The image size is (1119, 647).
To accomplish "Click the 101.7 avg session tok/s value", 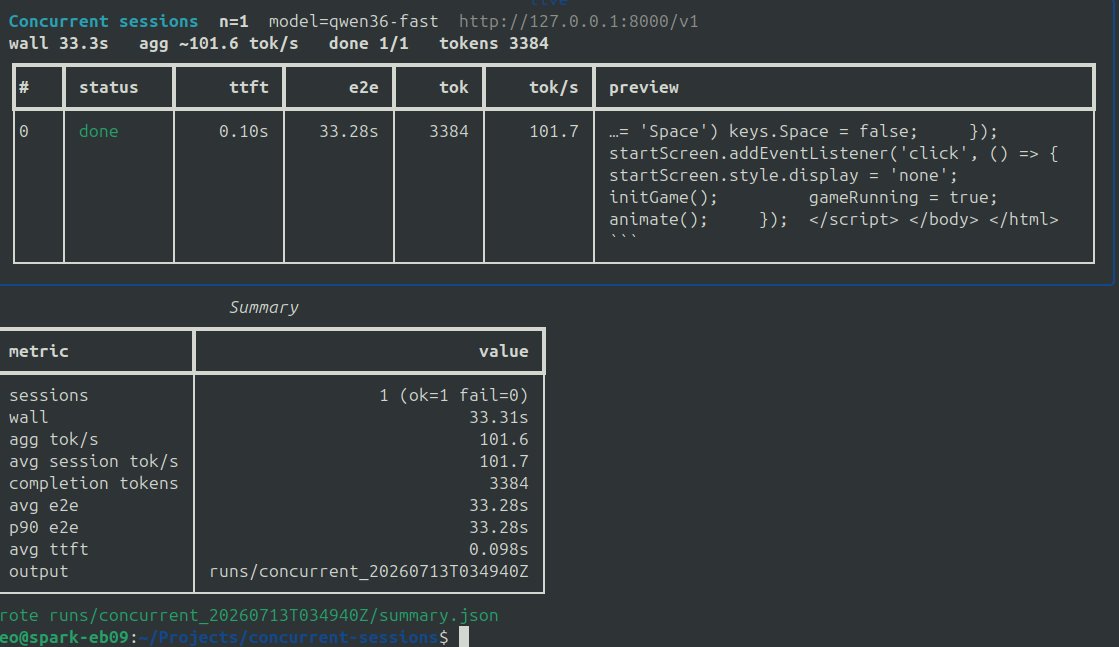I will [x=504, y=462].
